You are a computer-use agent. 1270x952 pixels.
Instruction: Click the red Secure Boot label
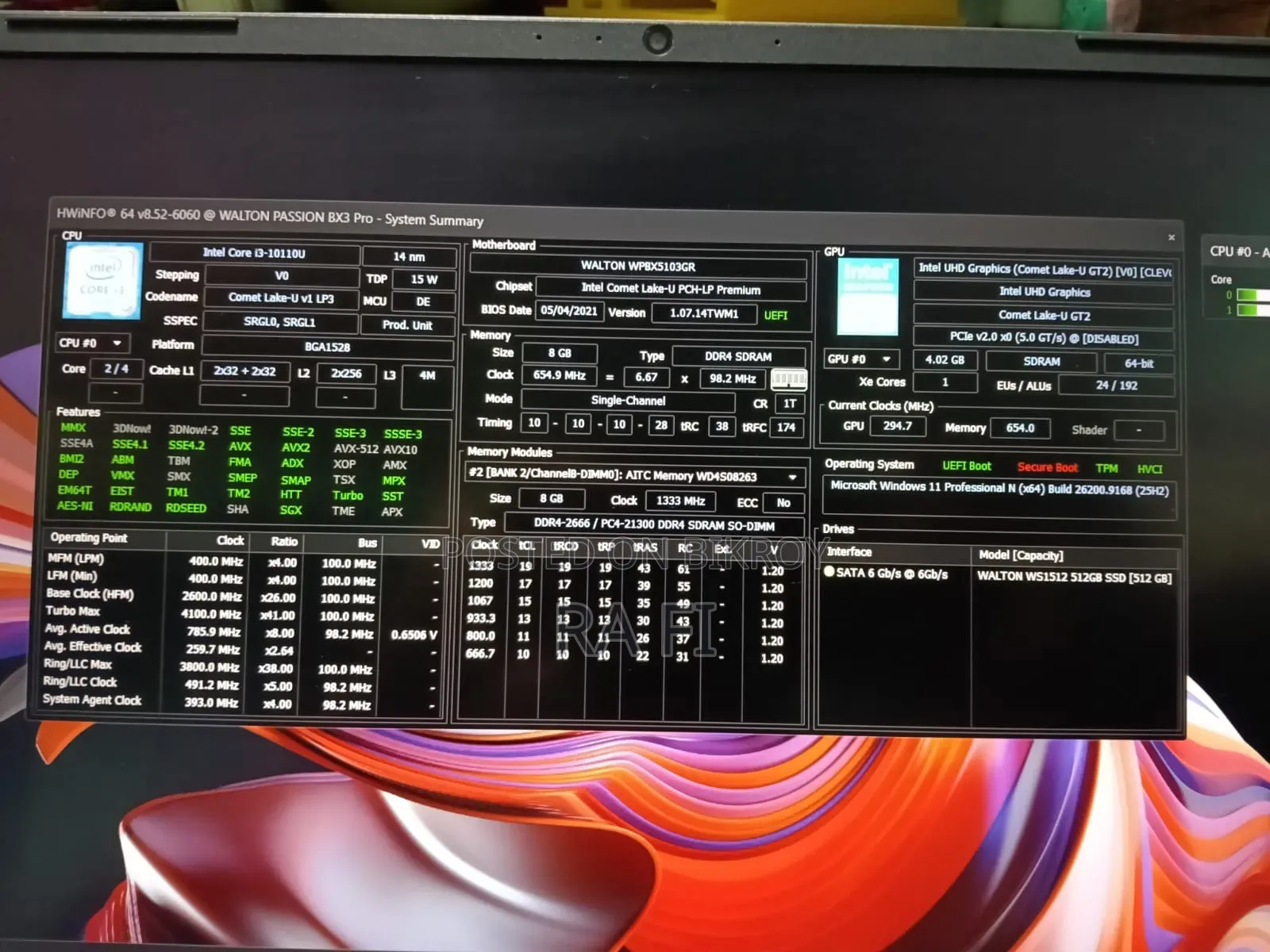(x=1047, y=467)
